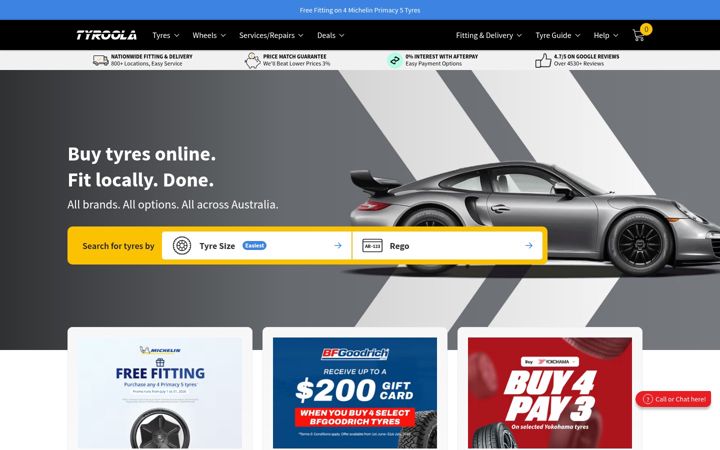
Task: Search tyres by Rego
Action: coord(448,246)
